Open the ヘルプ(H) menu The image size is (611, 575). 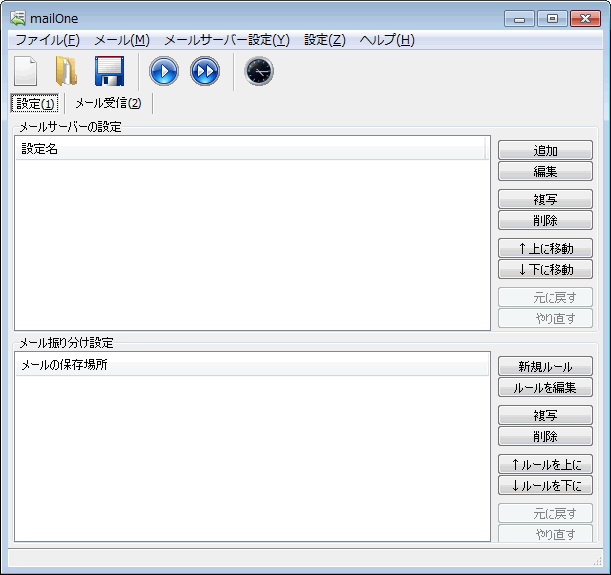[386, 40]
